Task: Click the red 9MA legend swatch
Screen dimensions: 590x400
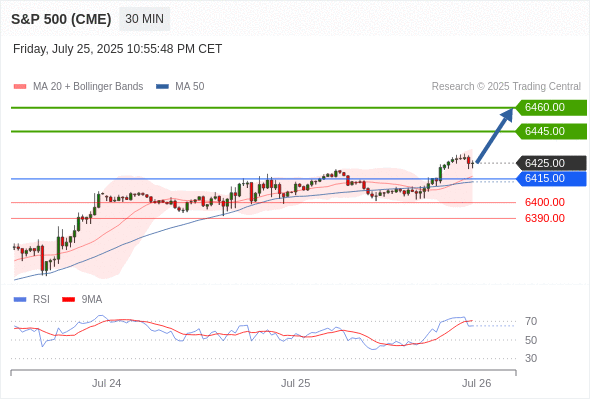Action: (68, 300)
